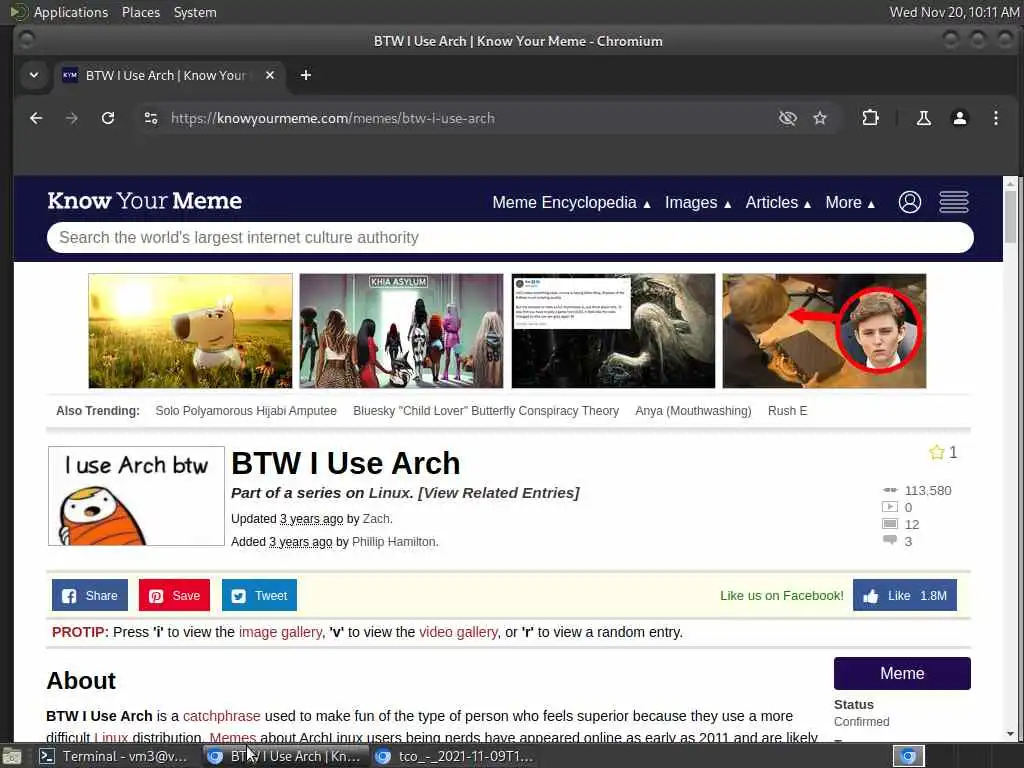Viewport: 1024px width, 768px height.
Task: Open the Places menu
Action: [x=140, y=12]
